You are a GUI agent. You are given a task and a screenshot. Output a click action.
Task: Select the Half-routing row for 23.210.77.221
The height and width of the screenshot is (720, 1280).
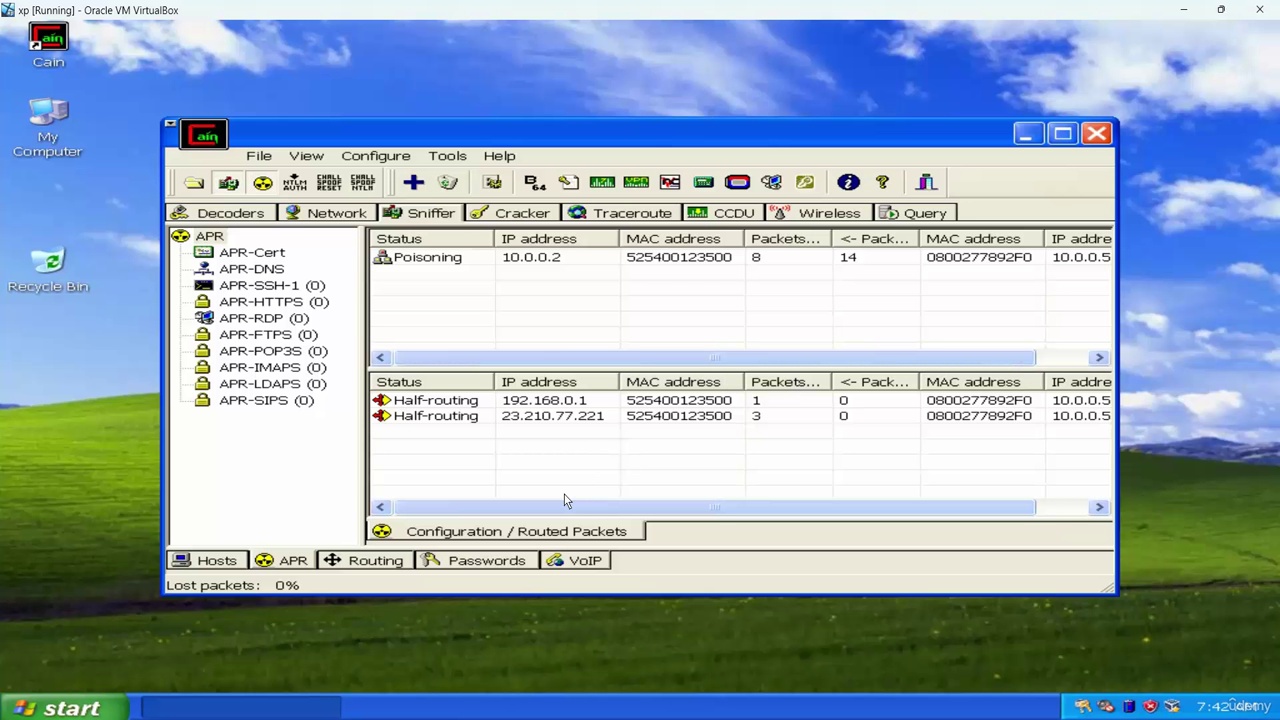[x=741, y=416]
